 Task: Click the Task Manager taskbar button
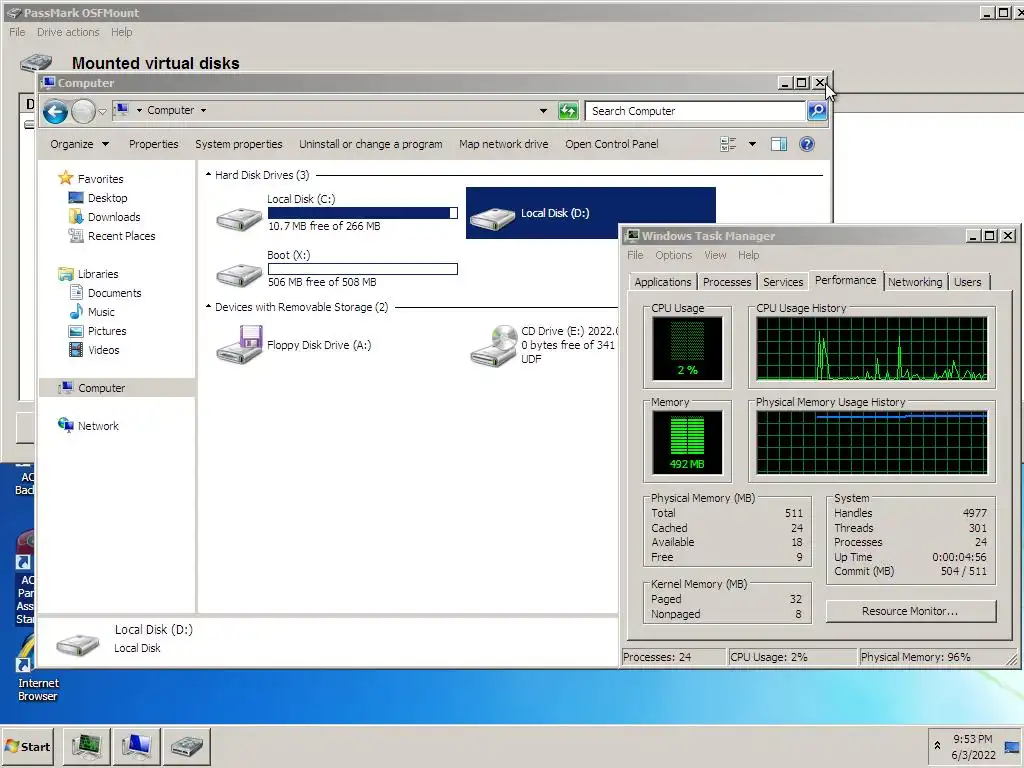click(x=87, y=746)
